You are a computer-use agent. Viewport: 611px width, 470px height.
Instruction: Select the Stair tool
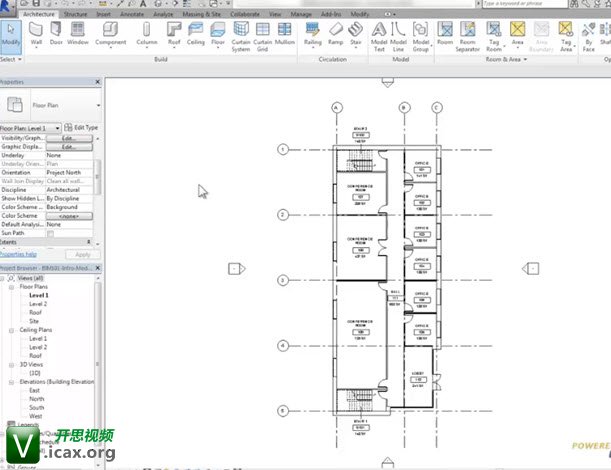(x=355, y=34)
